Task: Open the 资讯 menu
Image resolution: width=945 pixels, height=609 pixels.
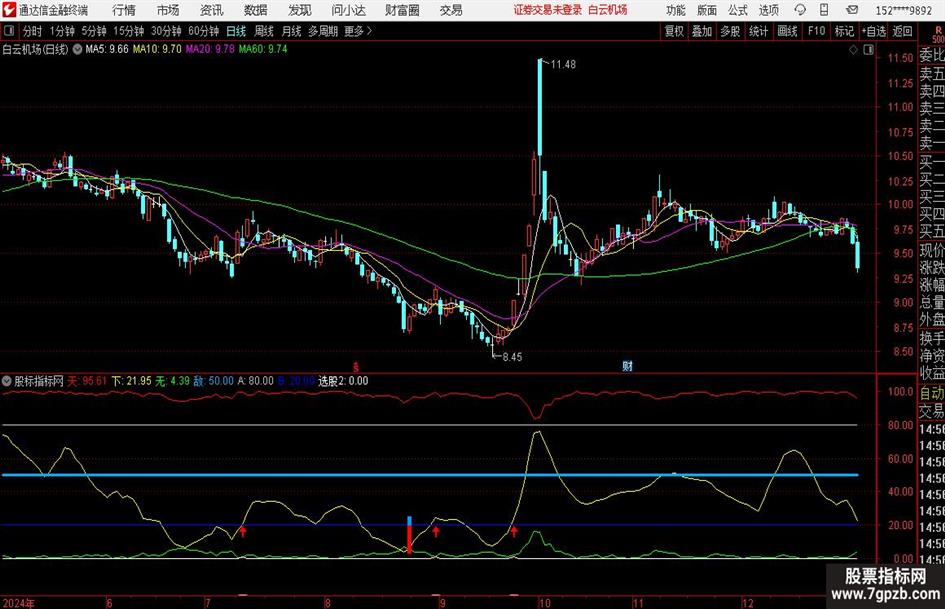Action: tap(212, 10)
